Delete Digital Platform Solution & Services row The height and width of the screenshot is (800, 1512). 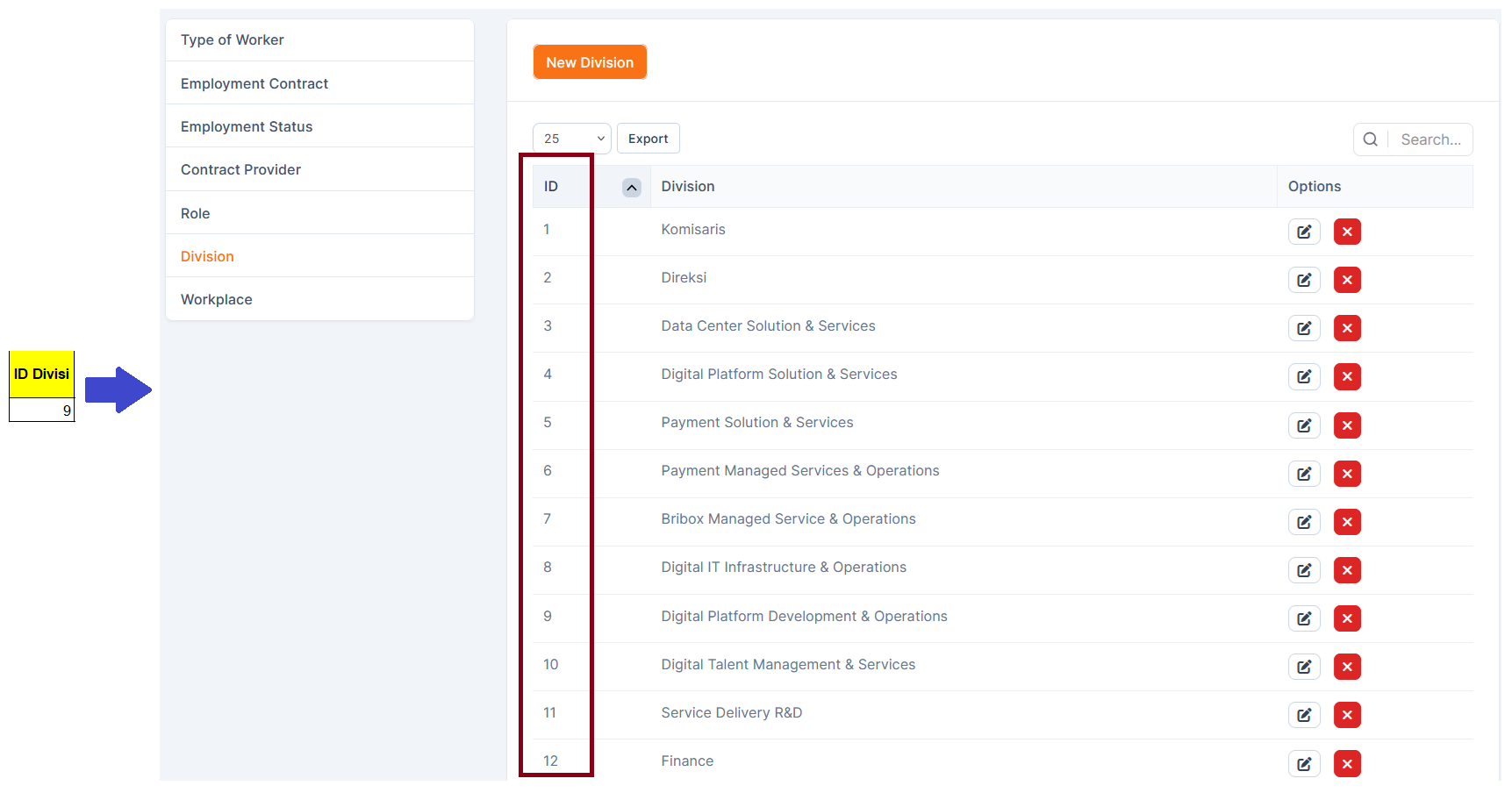coord(1346,376)
